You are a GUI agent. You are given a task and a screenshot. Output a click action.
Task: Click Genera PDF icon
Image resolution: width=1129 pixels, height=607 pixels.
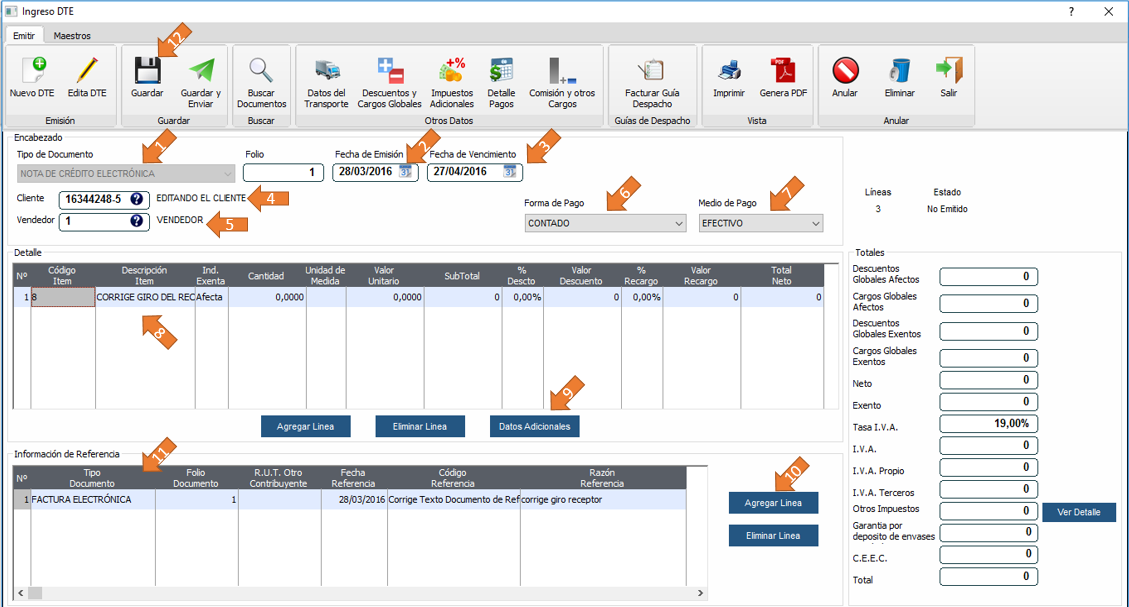coord(783,71)
